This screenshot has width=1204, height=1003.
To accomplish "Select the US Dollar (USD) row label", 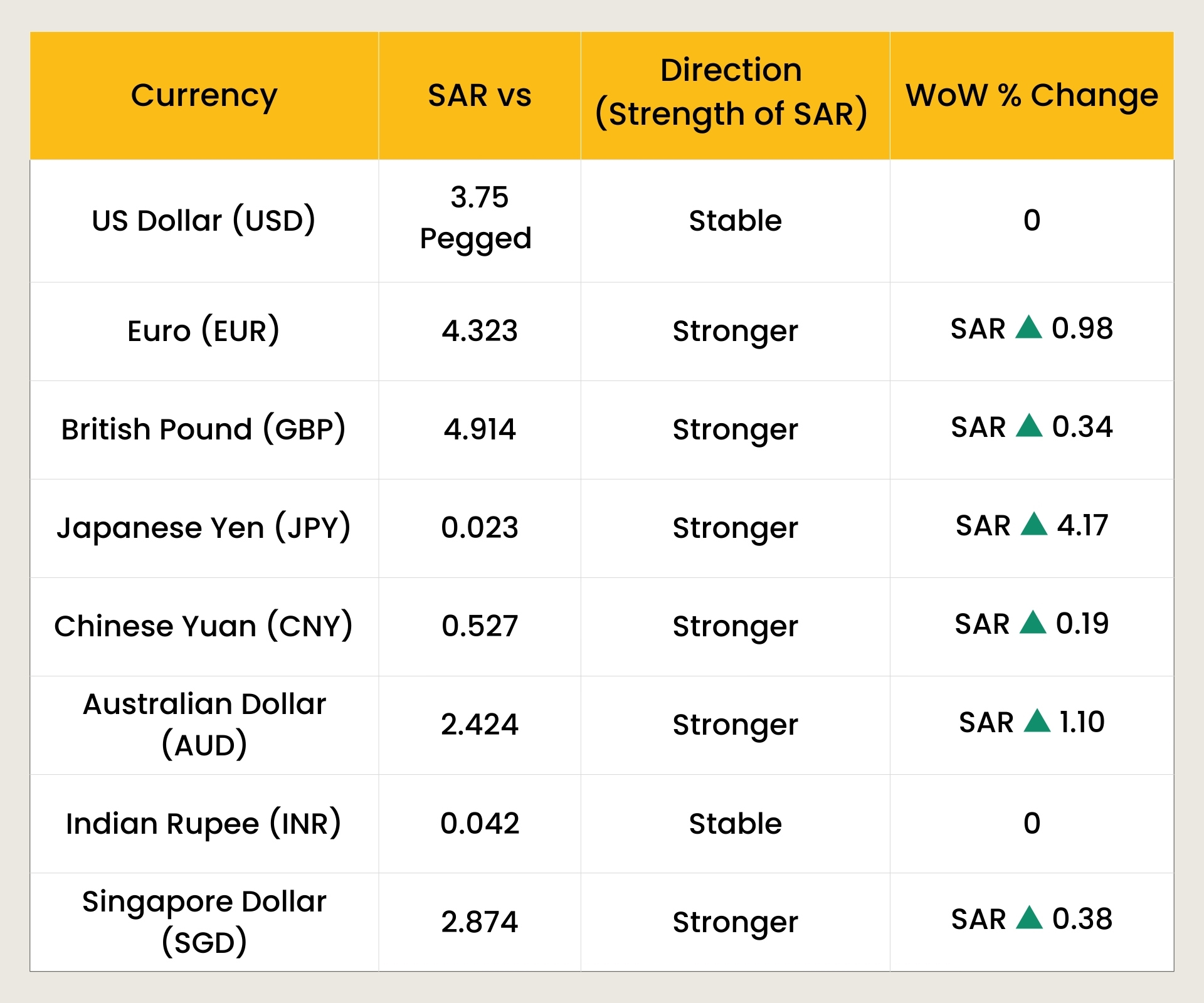I will click(x=204, y=220).
